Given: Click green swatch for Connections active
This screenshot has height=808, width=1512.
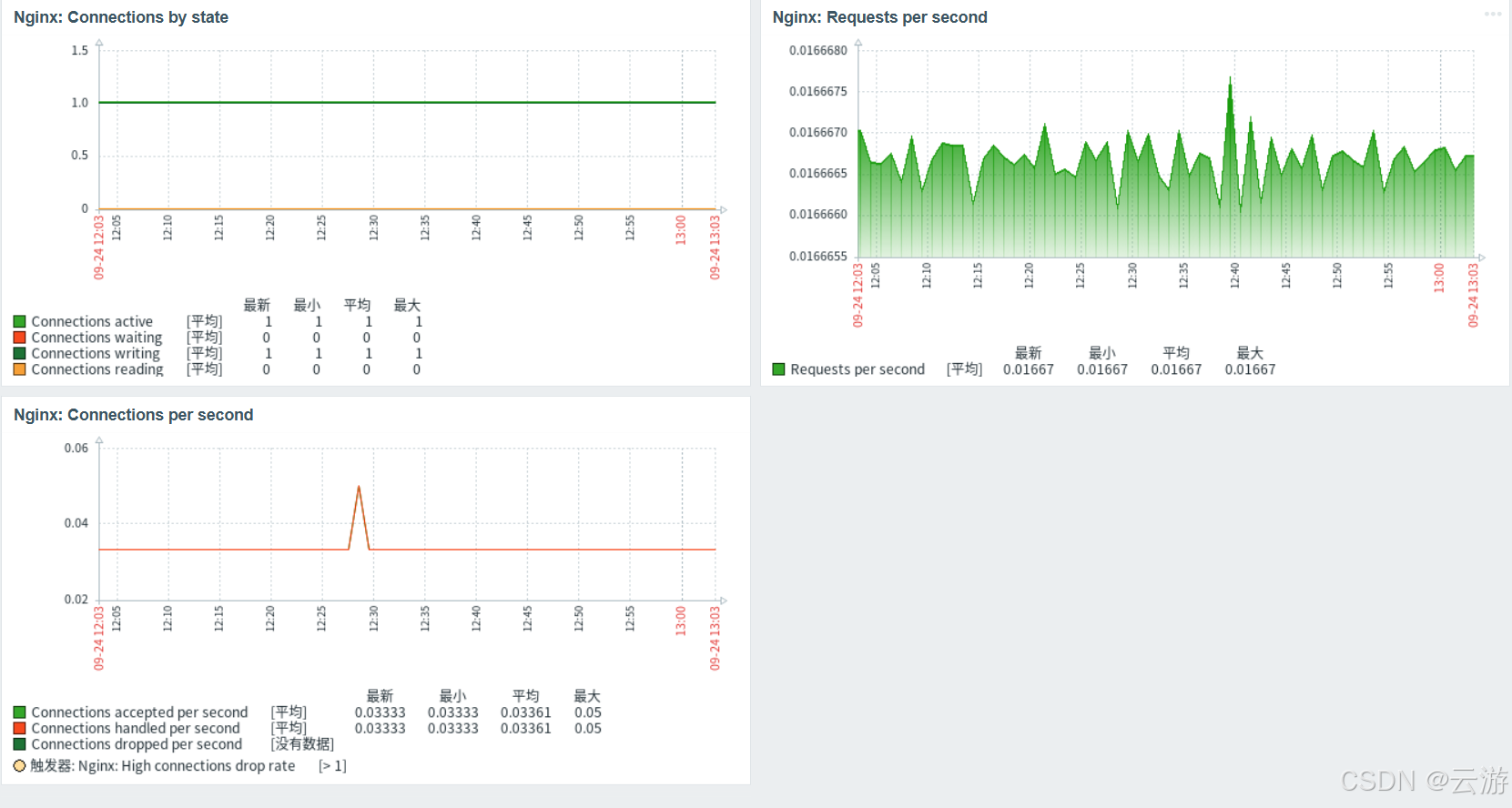Looking at the screenshot, I should 19,321.
